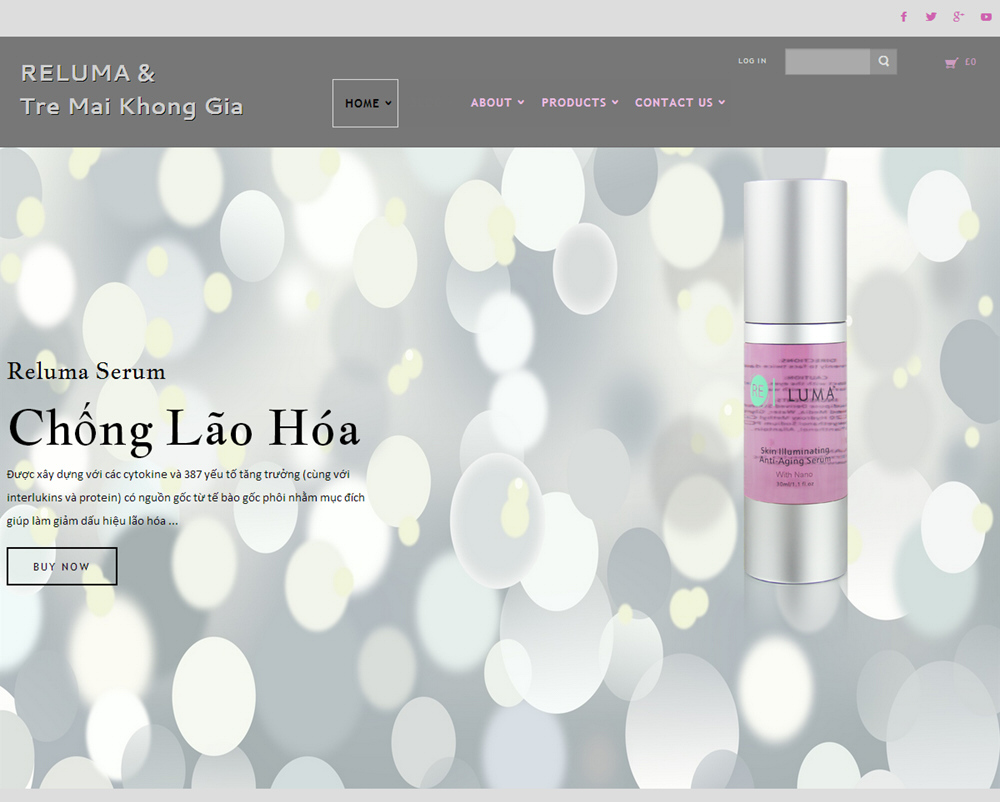Click the Chống Lão Hóa headline
The image size is (1000, 802).
coord(184,429)
